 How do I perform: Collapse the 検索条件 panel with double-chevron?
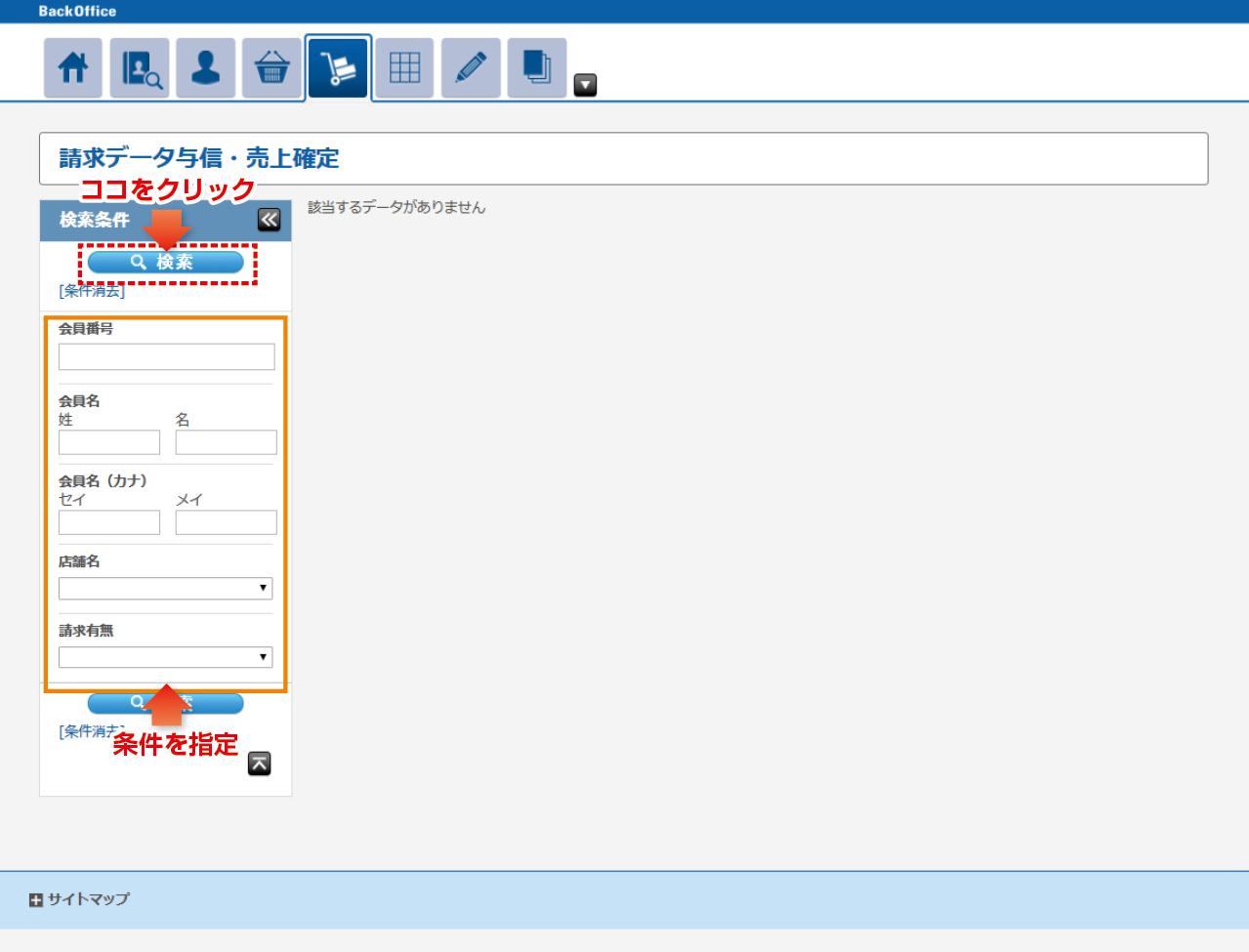(269, 220)
